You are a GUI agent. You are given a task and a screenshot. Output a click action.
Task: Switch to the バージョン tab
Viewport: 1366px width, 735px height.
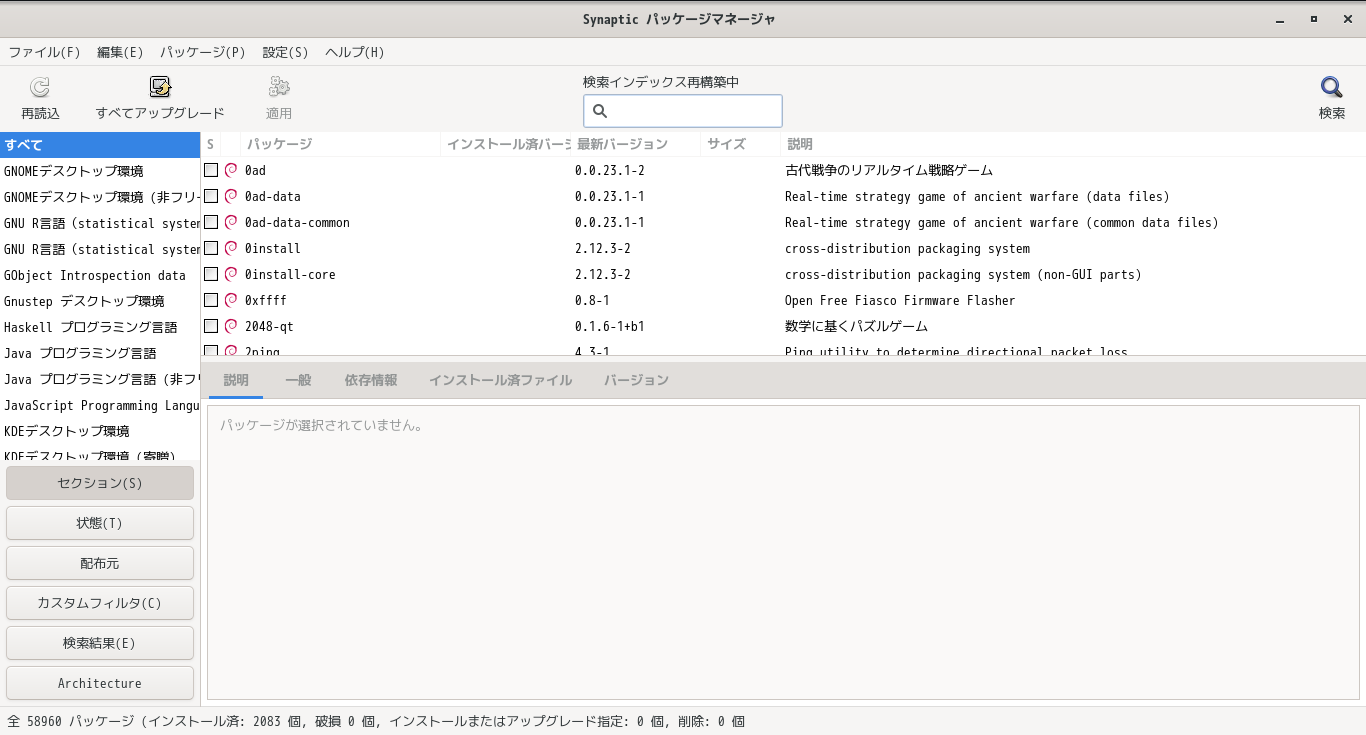[636, 380]
